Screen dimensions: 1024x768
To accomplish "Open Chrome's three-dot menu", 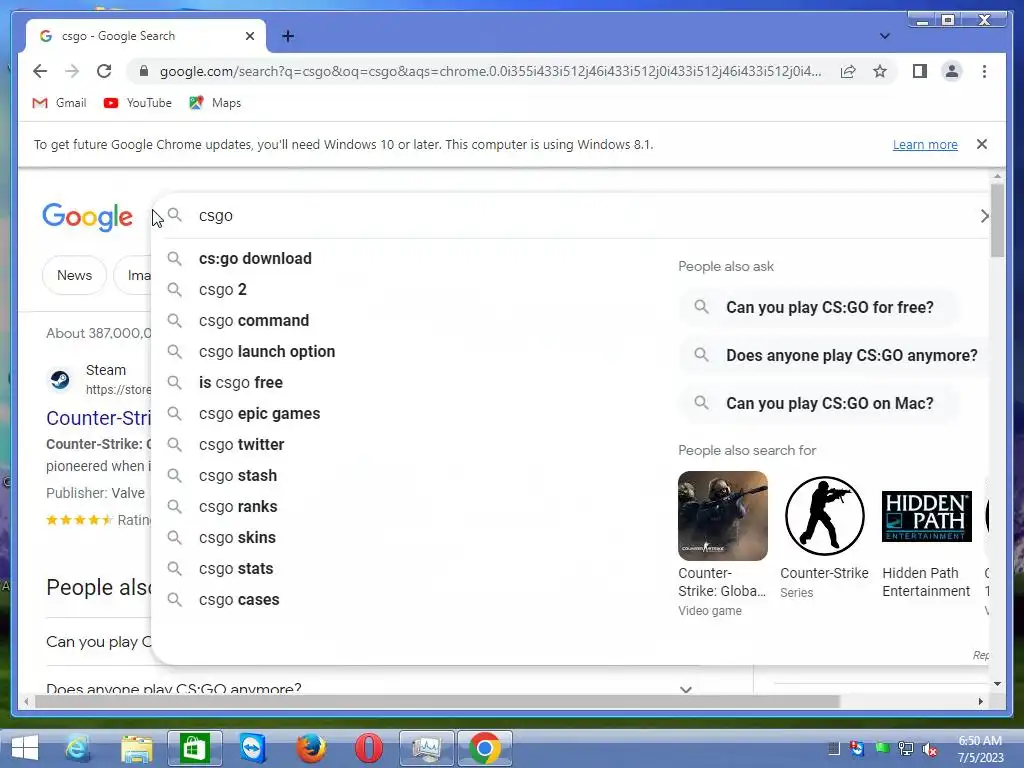I will [x=984, y=71].
